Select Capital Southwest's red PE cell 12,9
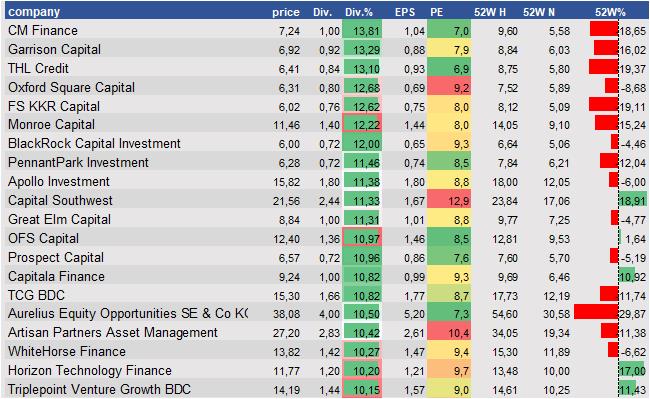The height and width of the screenshot is (399, 650). point(449,201)
